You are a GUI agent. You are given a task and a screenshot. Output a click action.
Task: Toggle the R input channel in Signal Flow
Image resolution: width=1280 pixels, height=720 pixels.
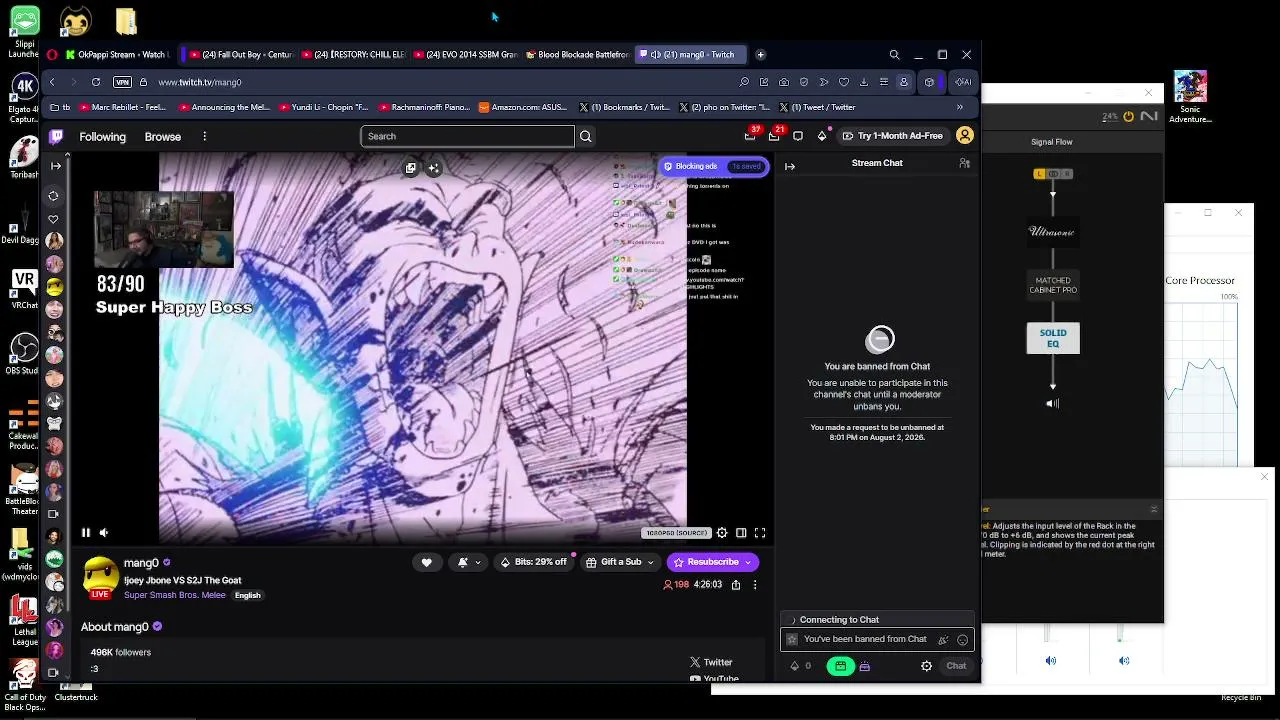click(1067, 174)
